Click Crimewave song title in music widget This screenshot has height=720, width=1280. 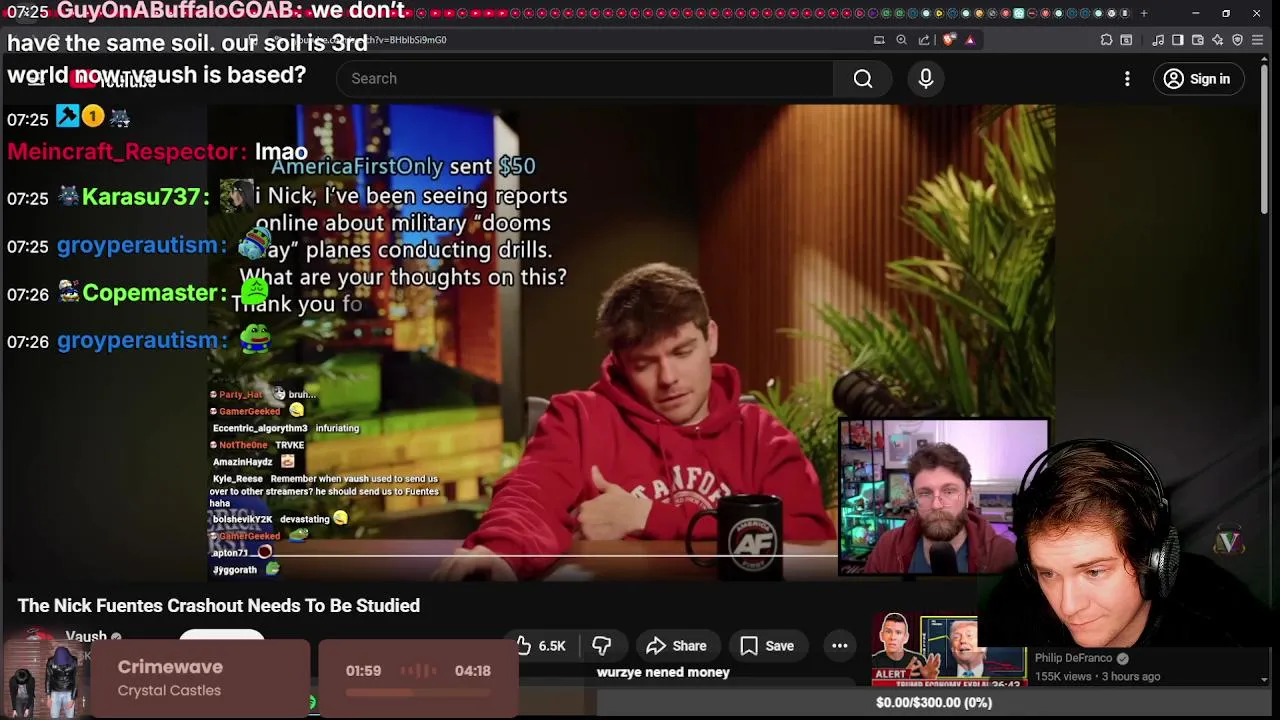[170, 667]
